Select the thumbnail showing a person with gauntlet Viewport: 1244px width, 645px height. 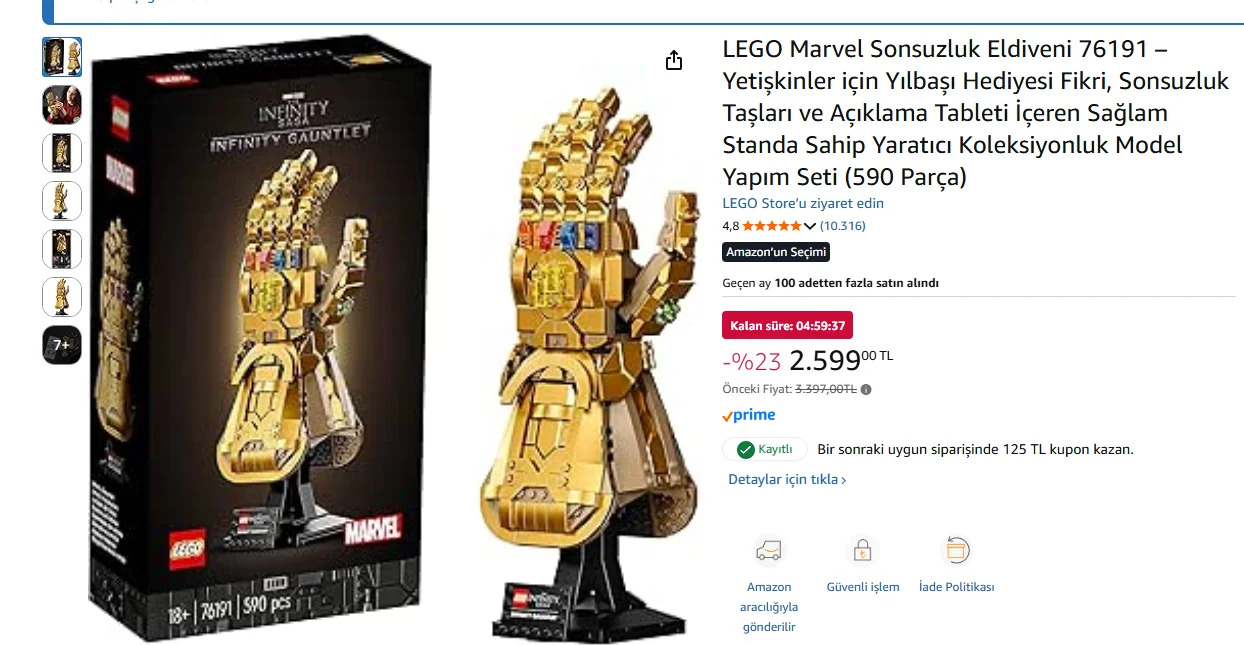tap(62, 105)
